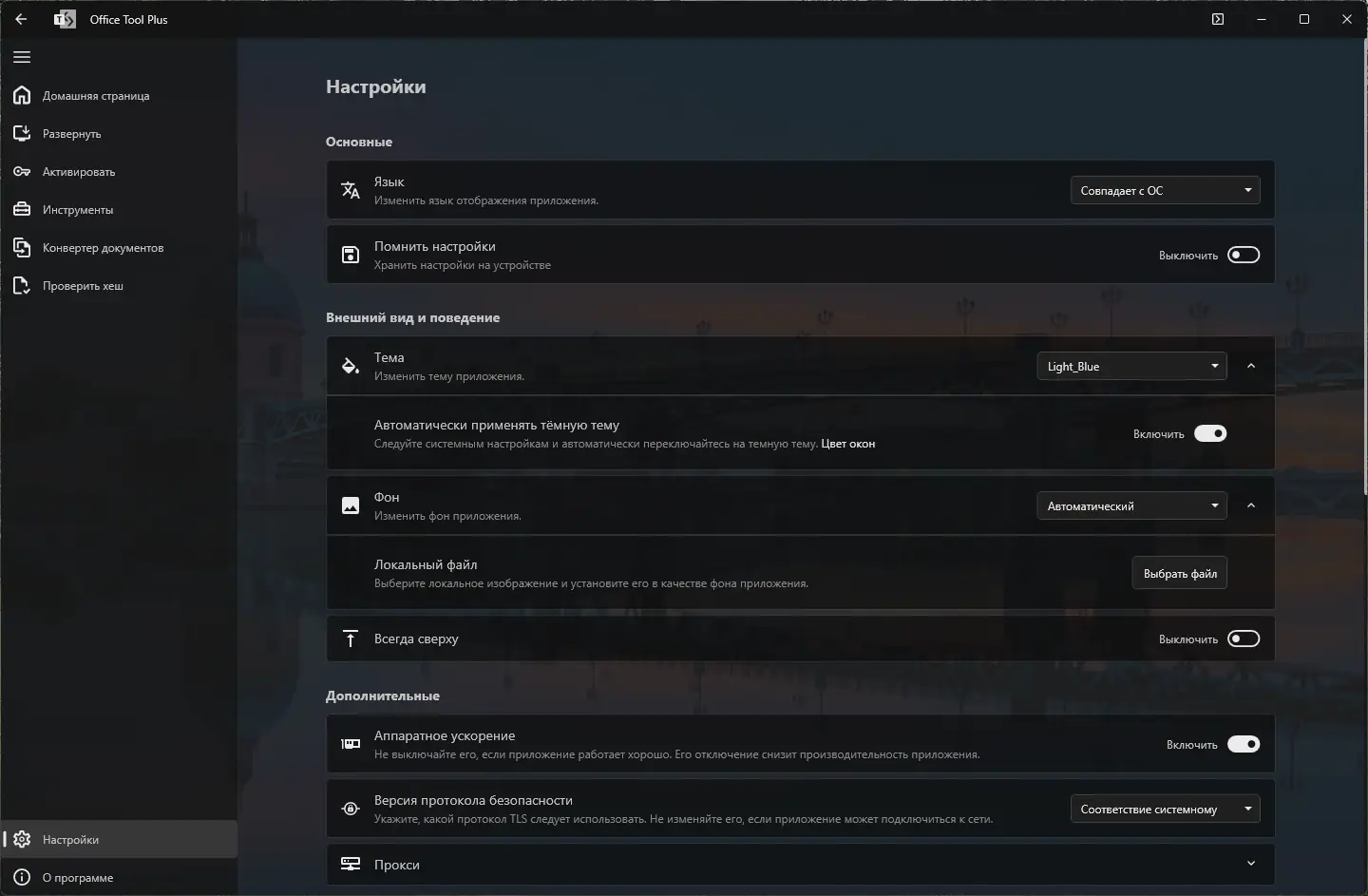Click the Версия протокола безопасности label
Viewport: 1368px width, 896px height.
[x=473, y=800]
